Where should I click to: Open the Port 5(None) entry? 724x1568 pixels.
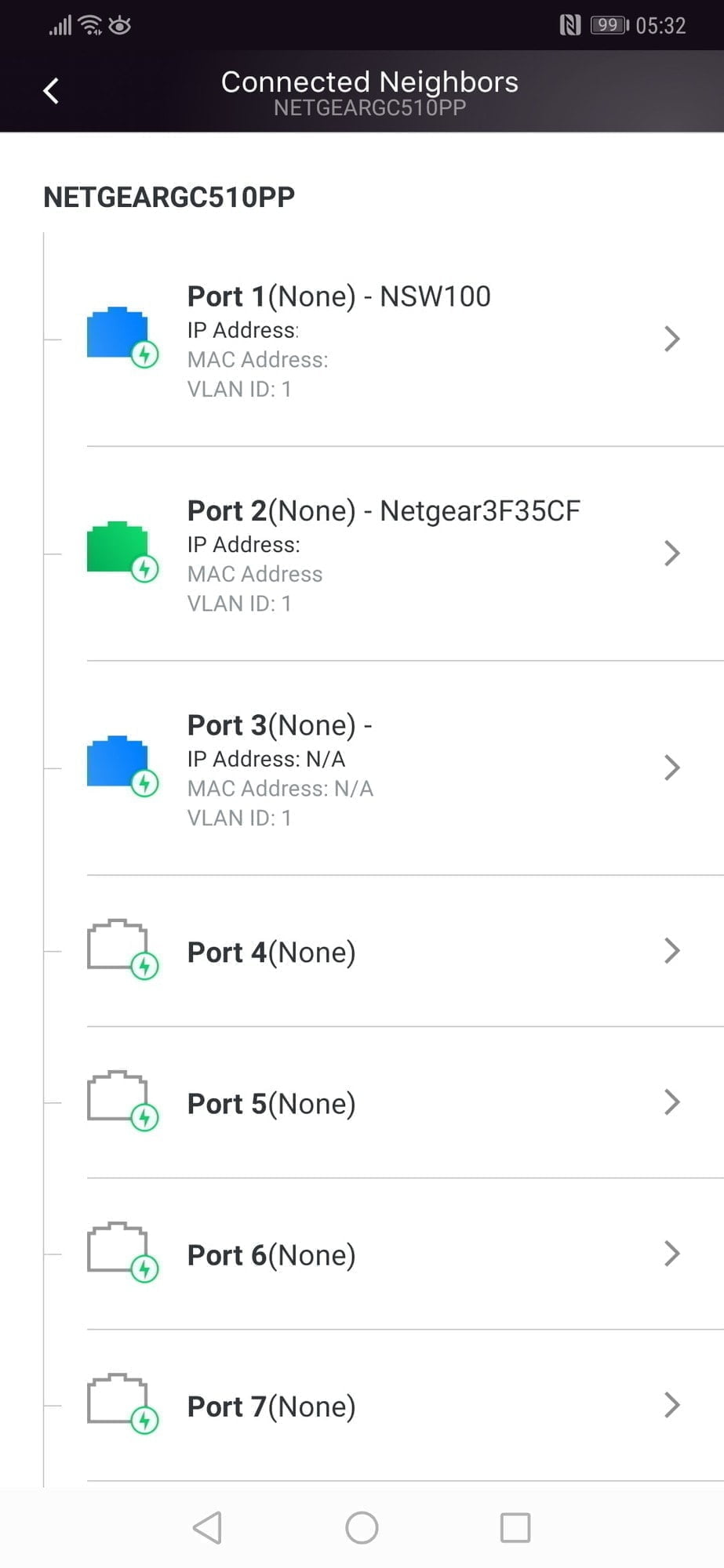pyautogui.click(x=271, y=1104)
